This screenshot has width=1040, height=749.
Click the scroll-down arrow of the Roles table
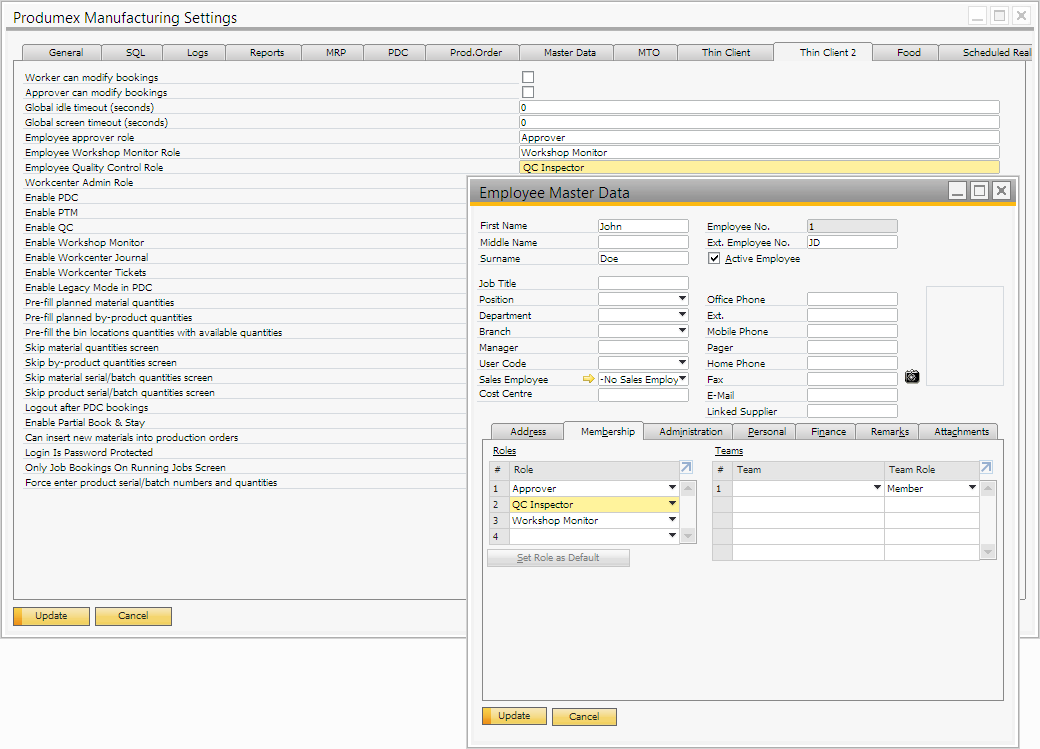tap(687, 536)
